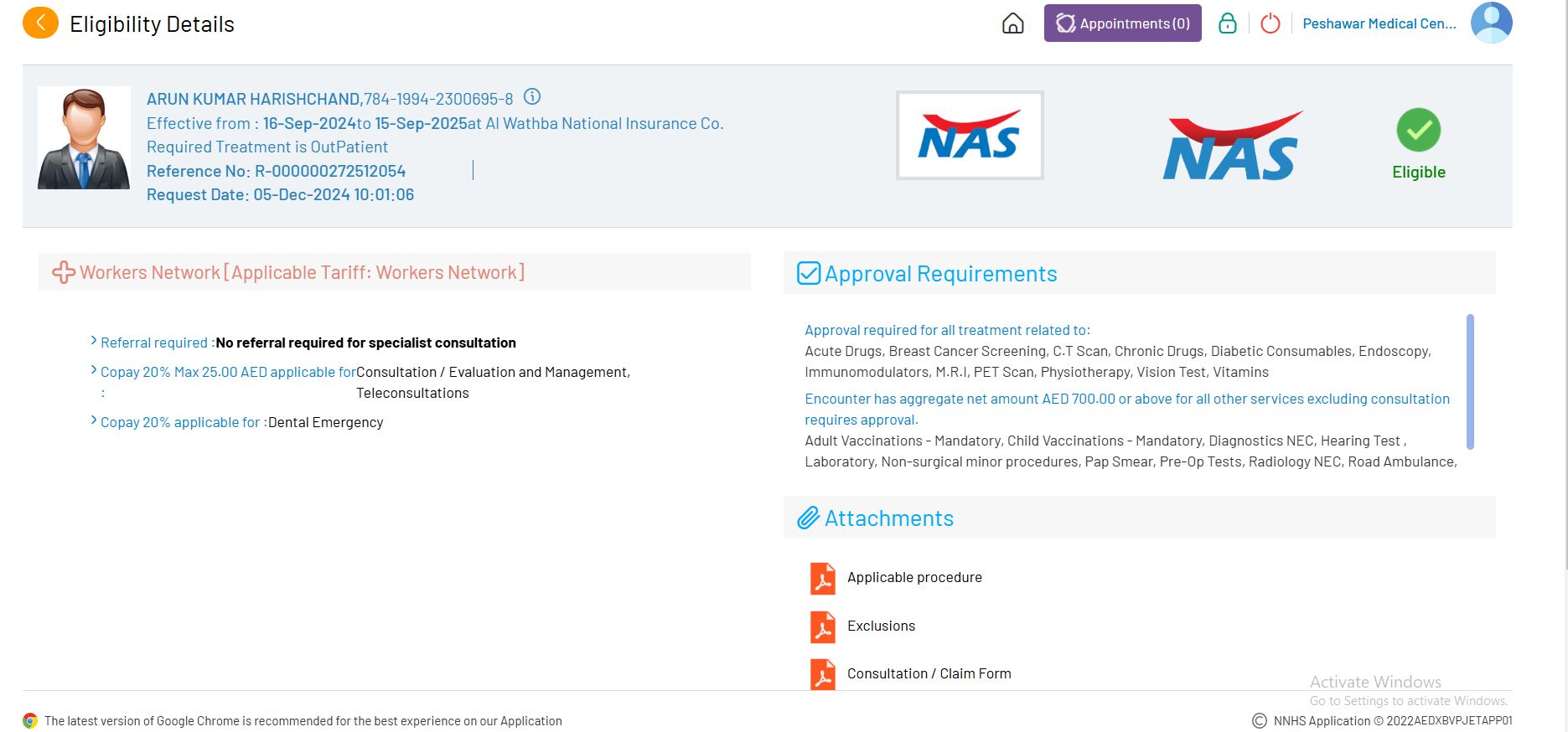This screenshot has height=732, width=1568.
Task: Expand Copay 20% Dental Emergency item
Action: pos(94,420)
